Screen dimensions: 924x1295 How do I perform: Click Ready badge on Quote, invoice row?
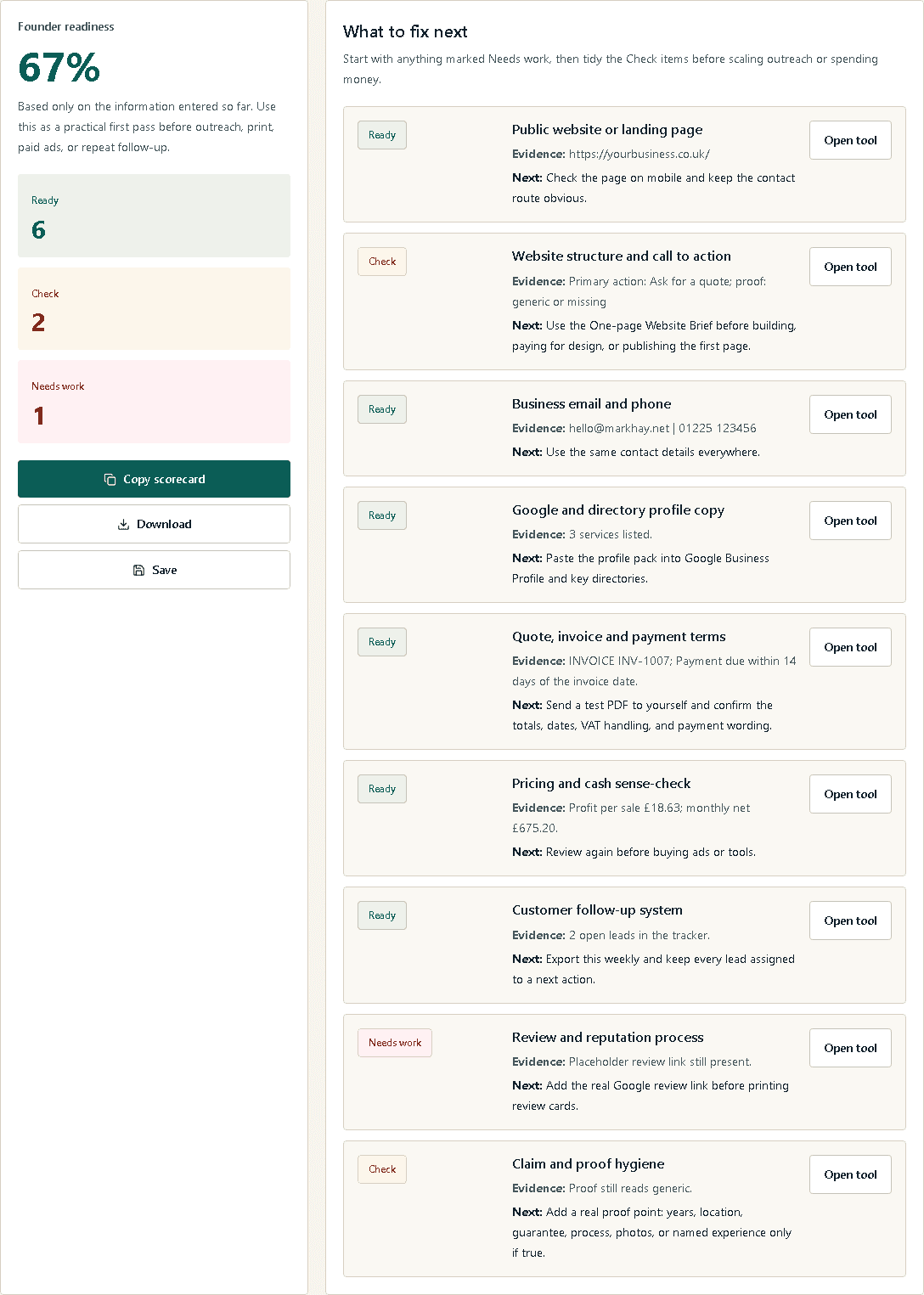[x=382, y=642]
